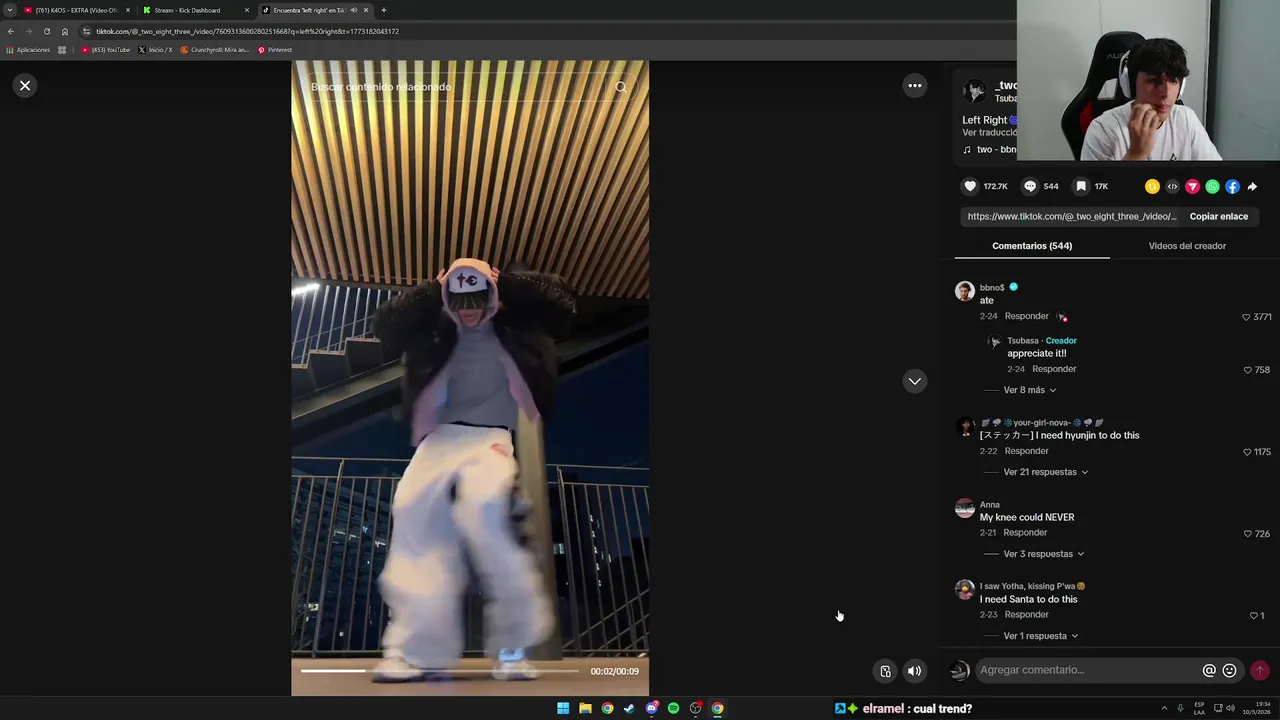This screenshot has width=1280, height=720.
Task: Show hidden system tray icons chevron
Action: coord(1164,708)
